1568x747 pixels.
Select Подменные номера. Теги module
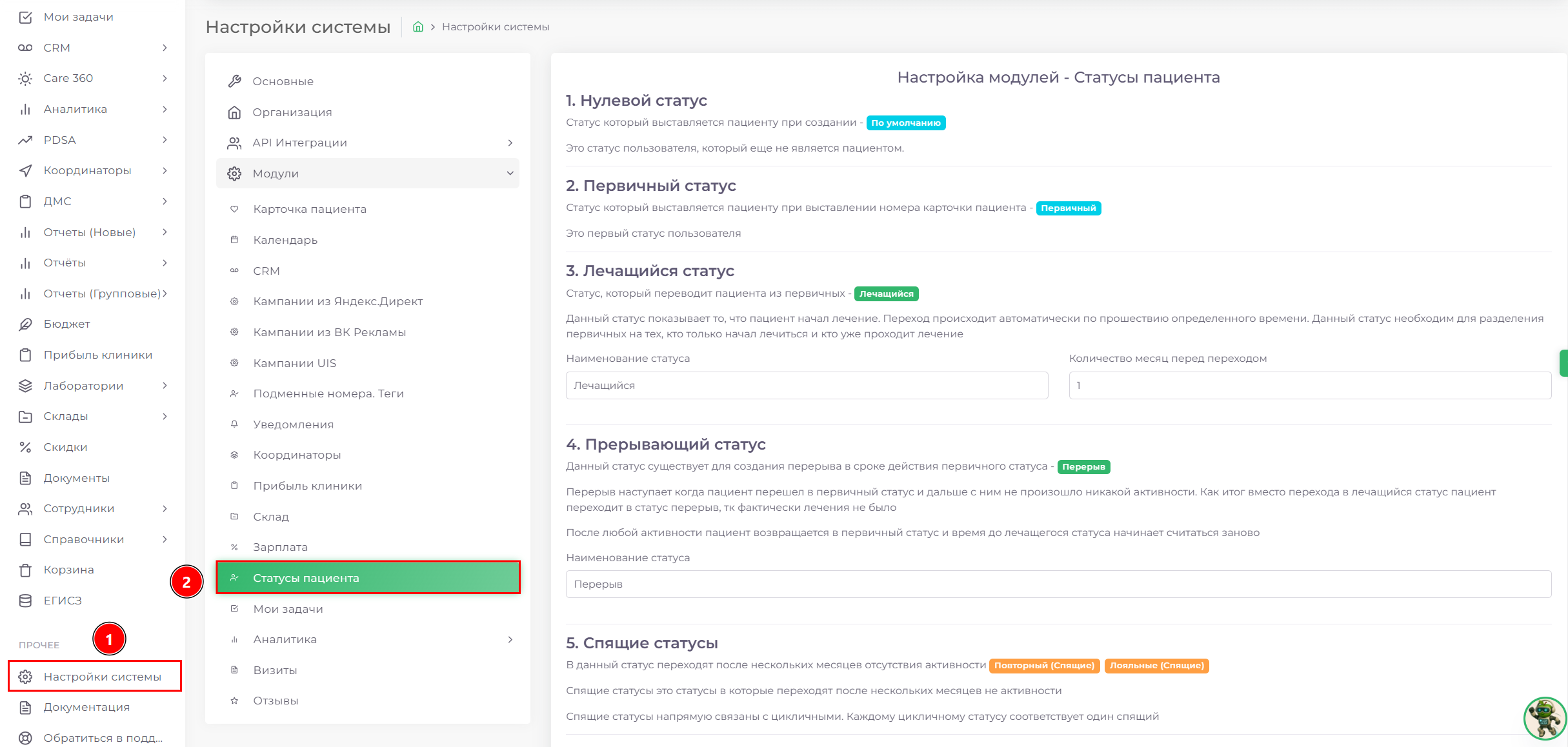368,393
